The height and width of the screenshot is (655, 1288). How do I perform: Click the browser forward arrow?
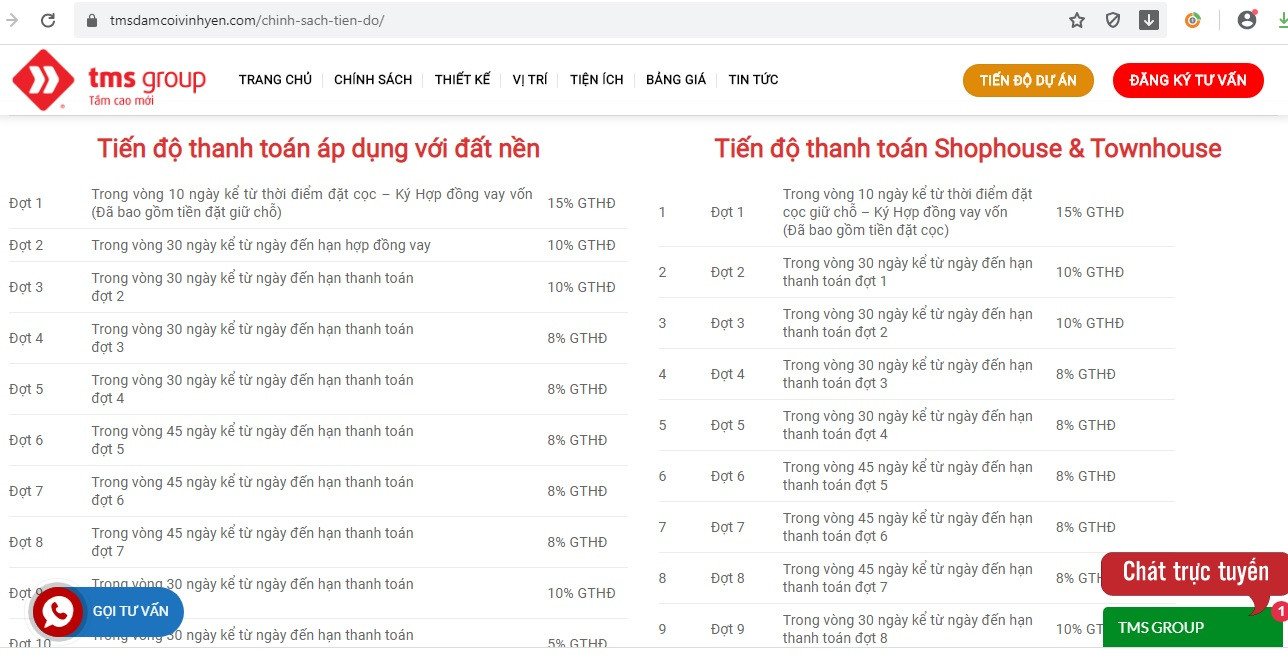[12, 20]
